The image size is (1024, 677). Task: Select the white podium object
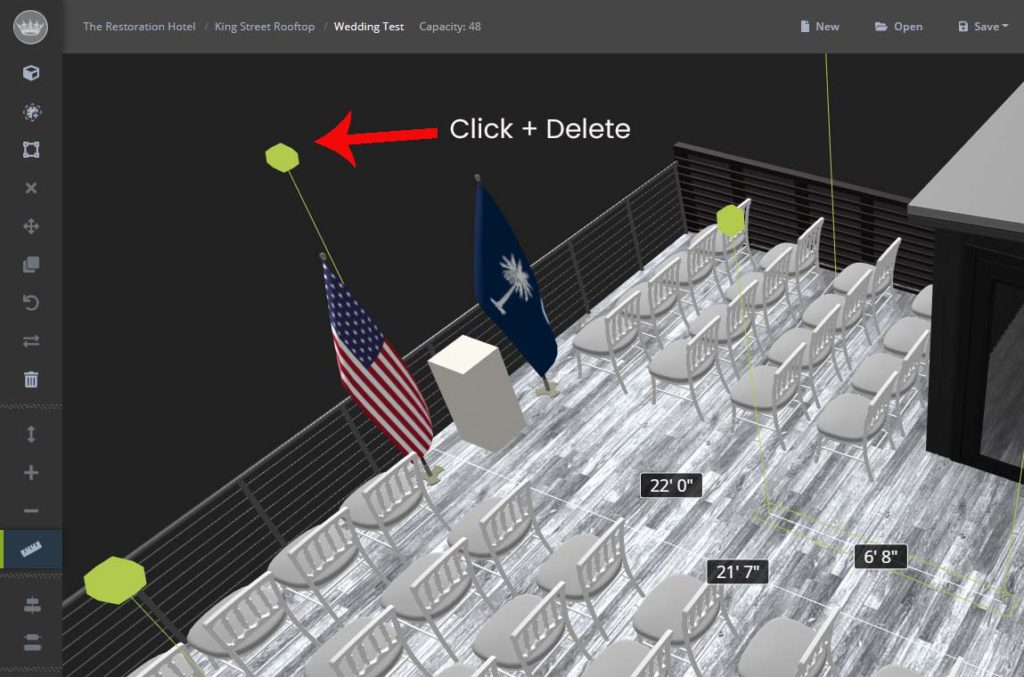[x=476, y=392]
